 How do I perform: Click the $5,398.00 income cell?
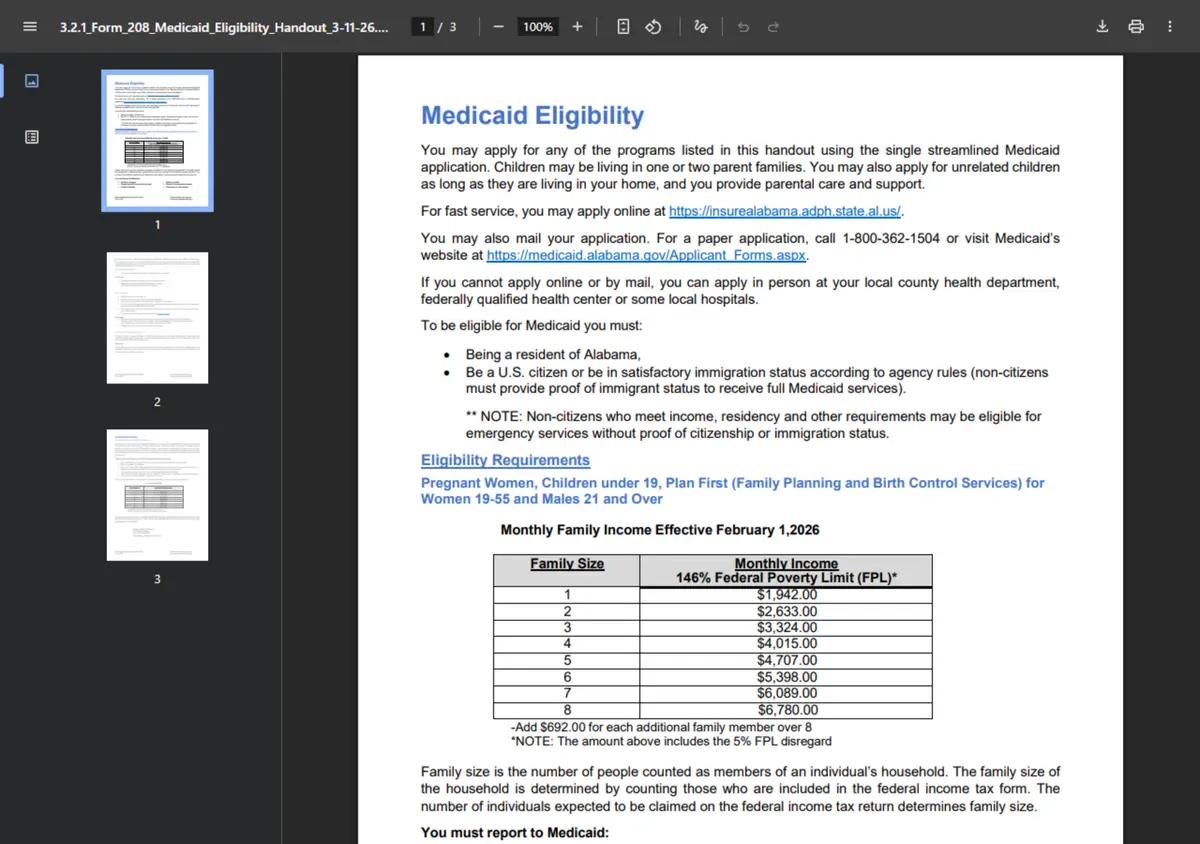786,677
